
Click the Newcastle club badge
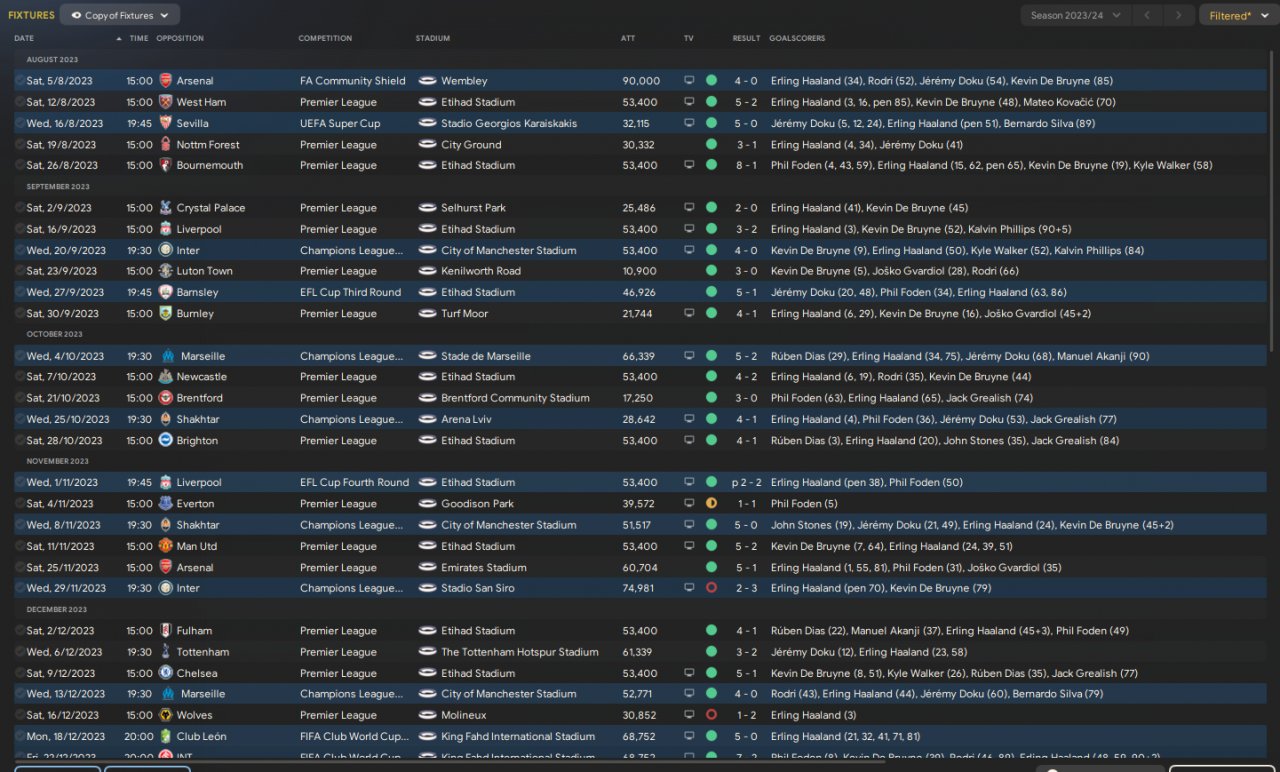(x=166, y=377)
